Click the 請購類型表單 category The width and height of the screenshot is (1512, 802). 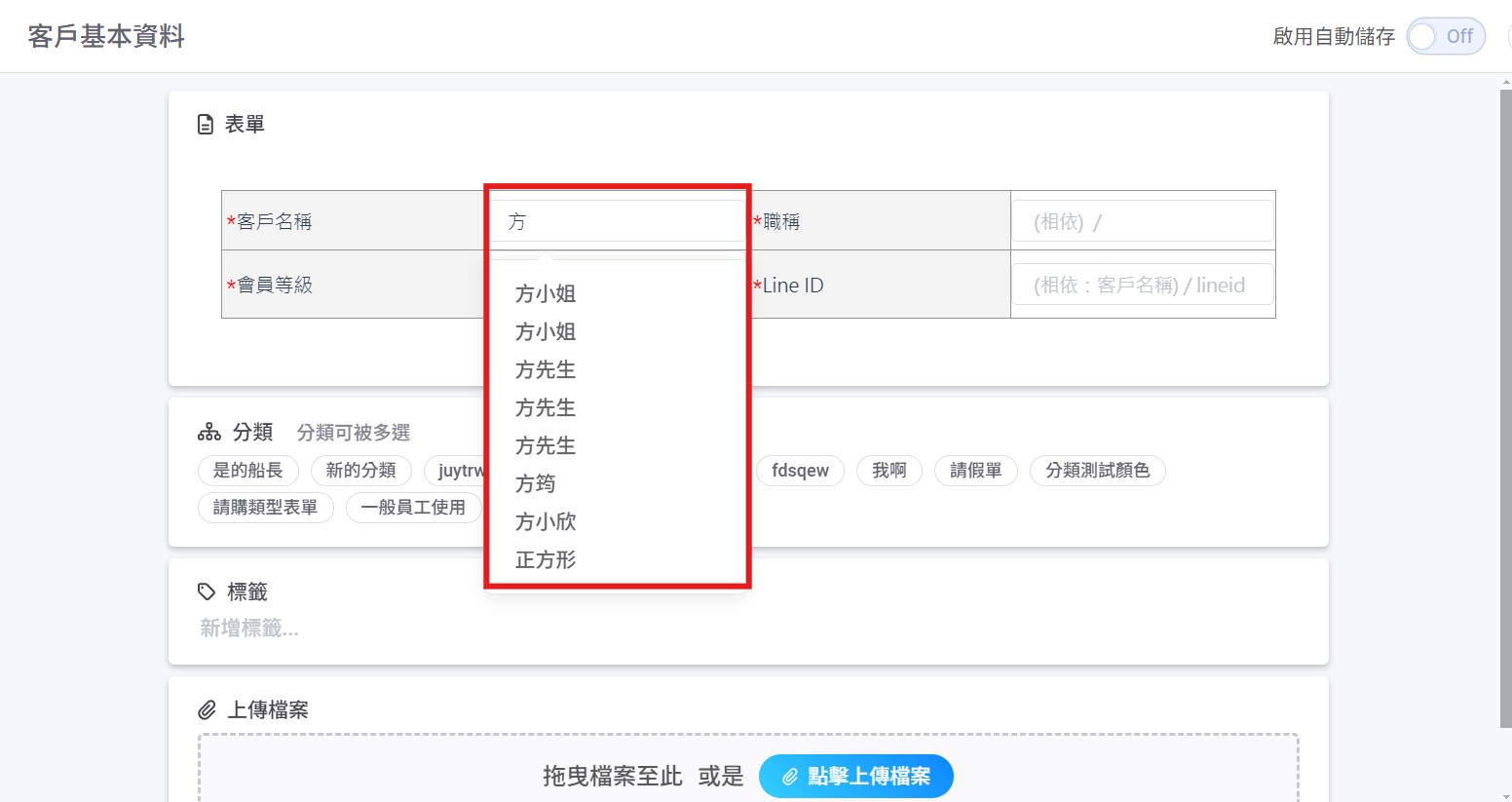point(265,508)
